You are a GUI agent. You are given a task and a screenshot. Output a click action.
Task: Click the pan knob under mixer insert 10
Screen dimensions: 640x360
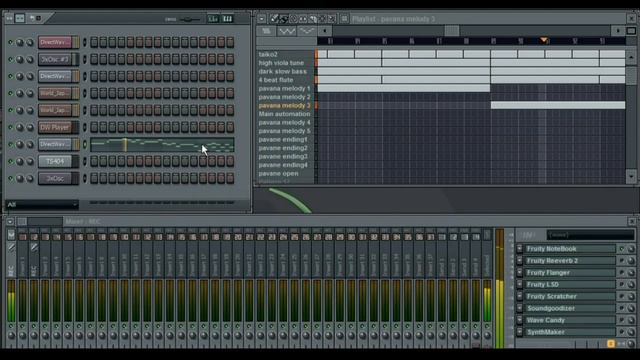(x=124, y=336)
